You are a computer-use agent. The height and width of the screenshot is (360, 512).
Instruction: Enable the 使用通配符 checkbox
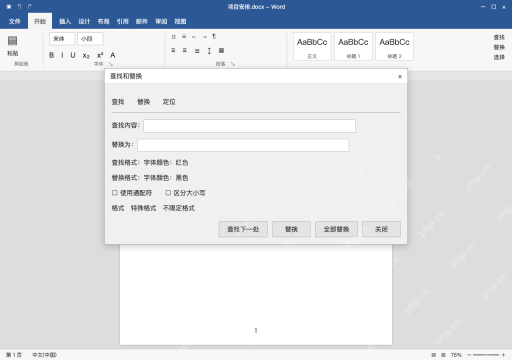point(115,193)
